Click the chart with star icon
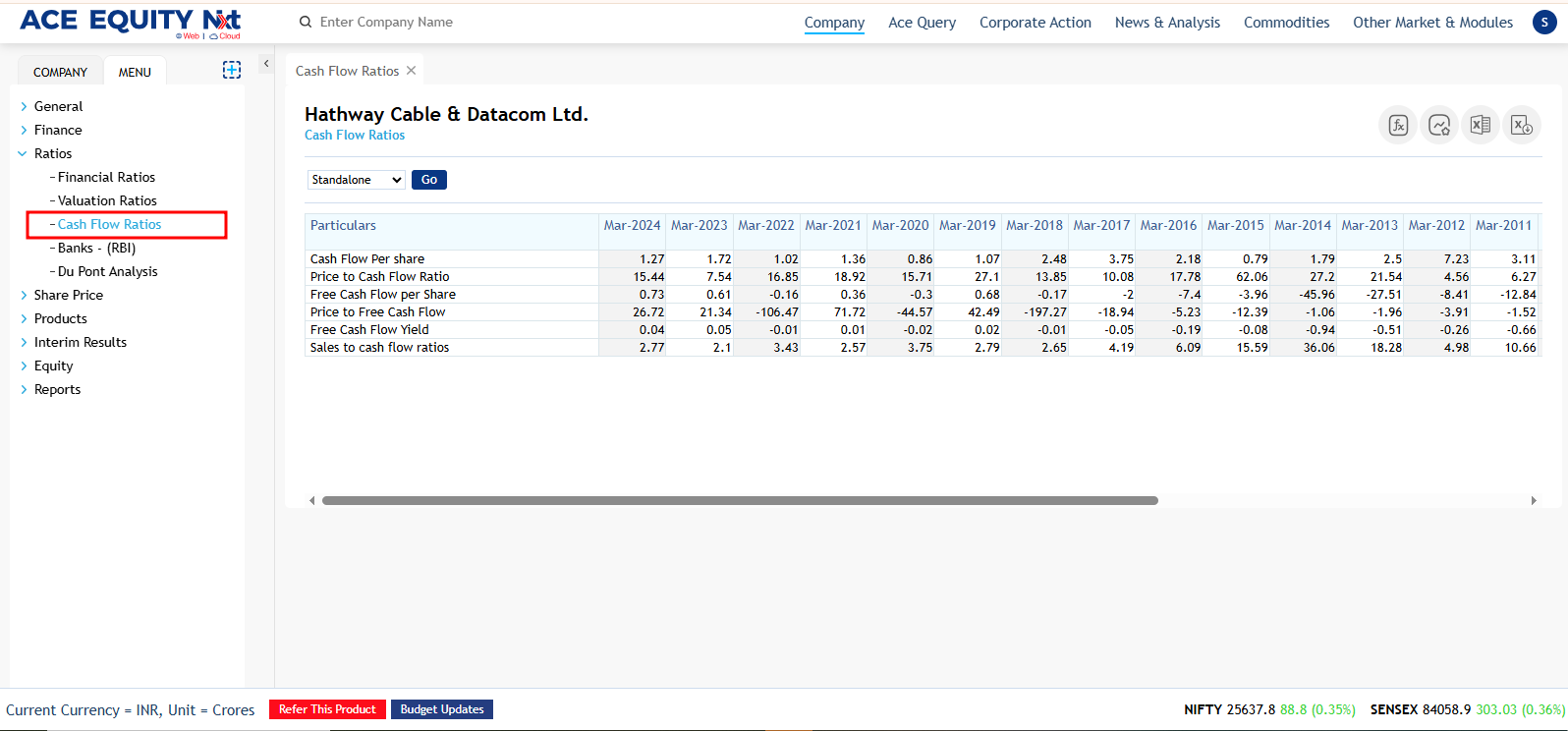This screenshot has height=731, width=1568. click(1439, 125)
